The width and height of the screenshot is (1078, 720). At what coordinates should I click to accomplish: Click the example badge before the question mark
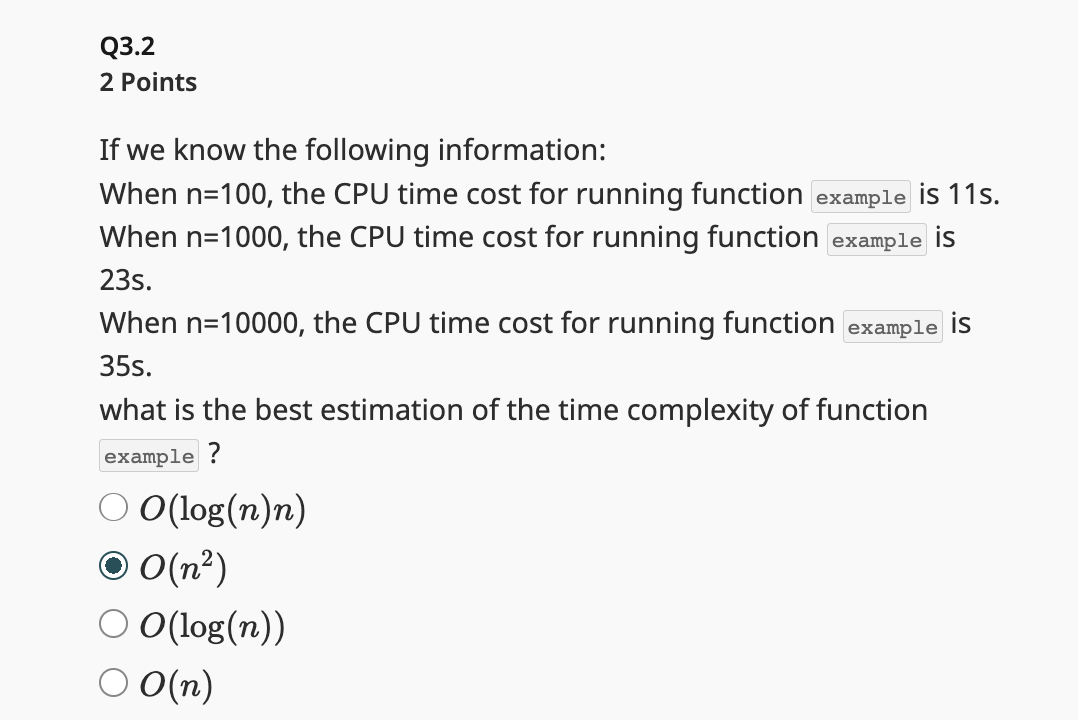(148, 455)
